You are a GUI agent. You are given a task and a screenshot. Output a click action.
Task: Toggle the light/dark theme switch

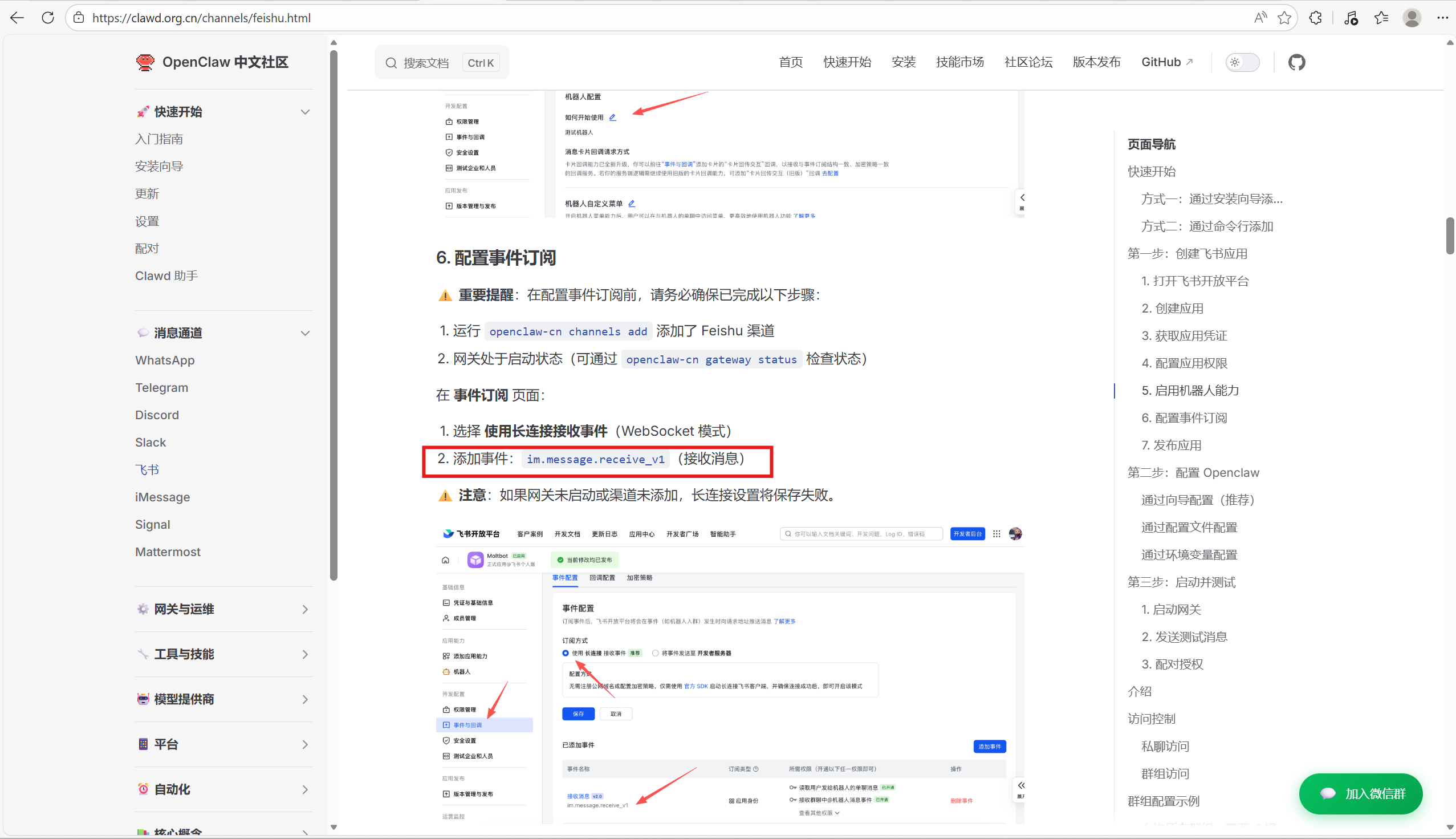[1242, 62]
